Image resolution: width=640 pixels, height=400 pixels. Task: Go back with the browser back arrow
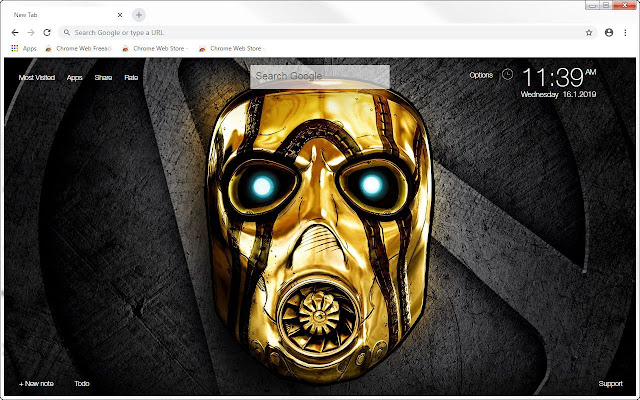coord(15,33)
